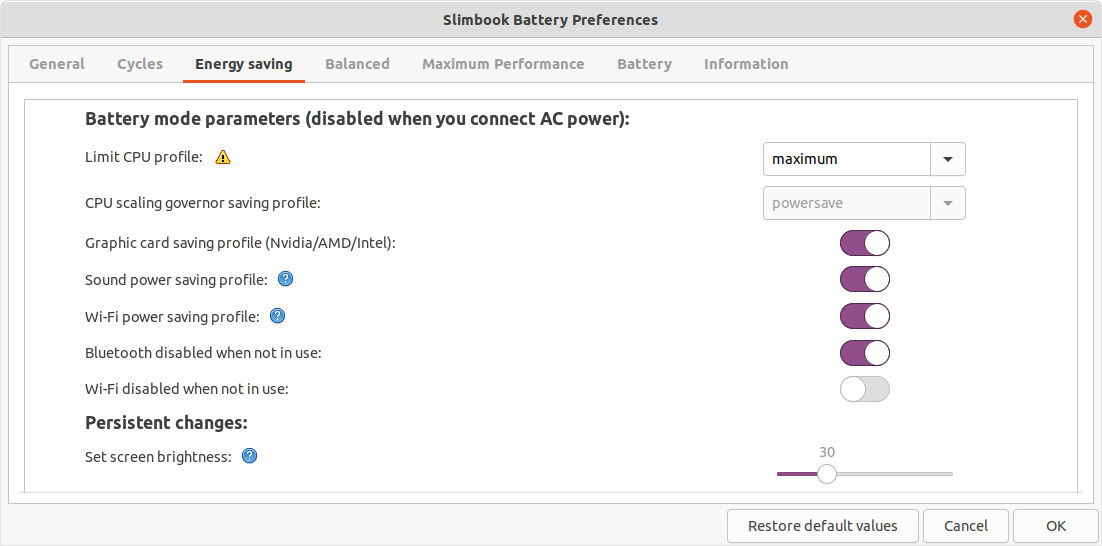Screen dimensions: 1102x546
Task: Click the help icon for Wi-Fi power saving
Action: [x=278, y=316]
